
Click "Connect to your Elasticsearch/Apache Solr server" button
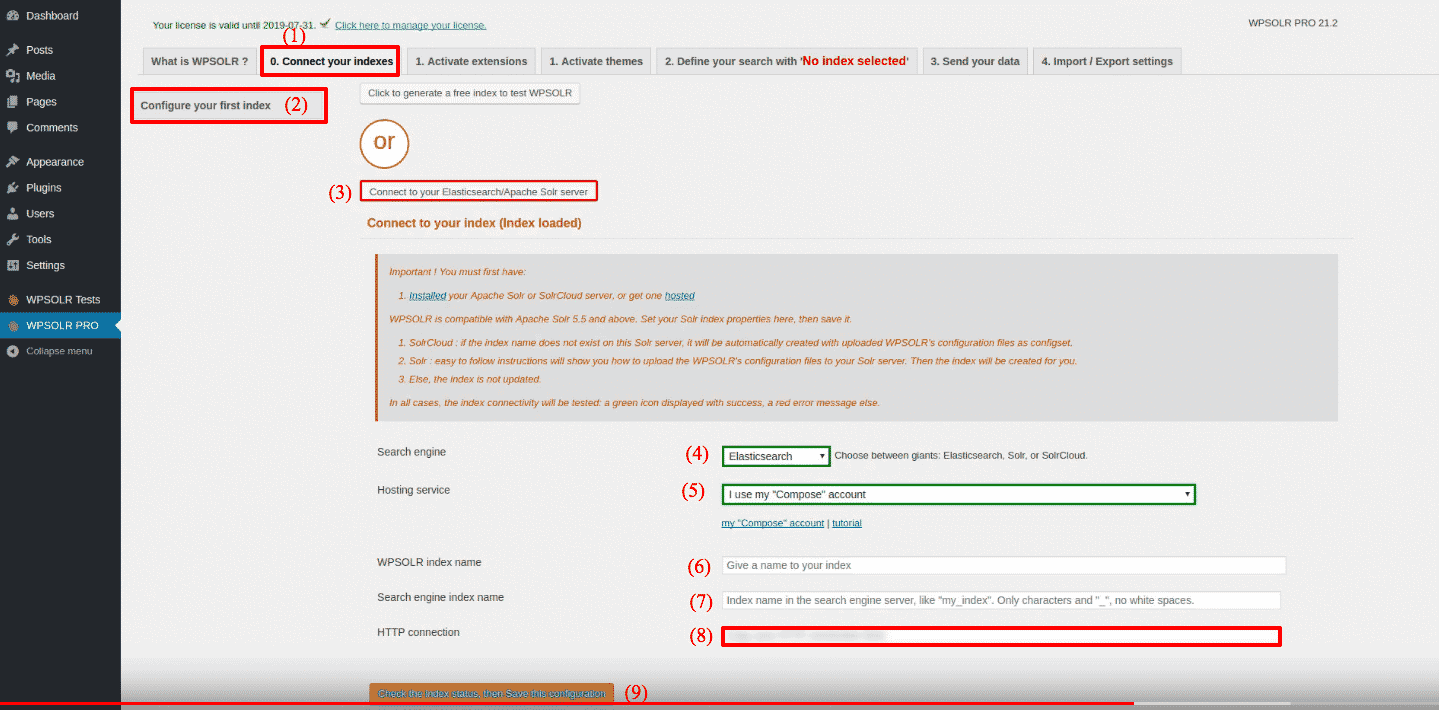pos(479,191)
